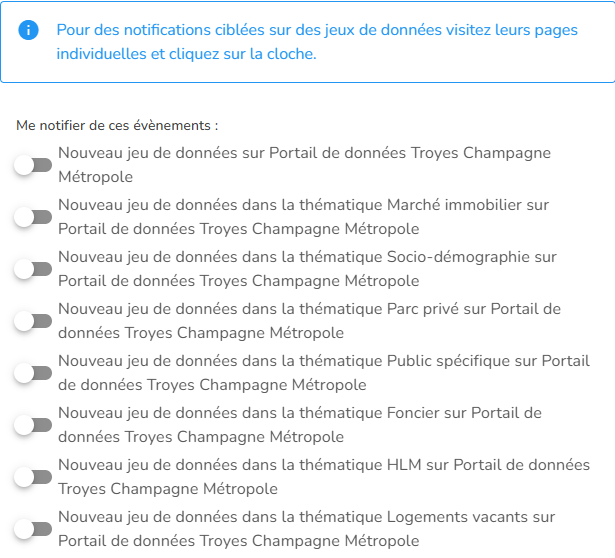Click first label ending with Champagne Métropole
The height and width of the screenshot is (558, 615).
(304, 165)
